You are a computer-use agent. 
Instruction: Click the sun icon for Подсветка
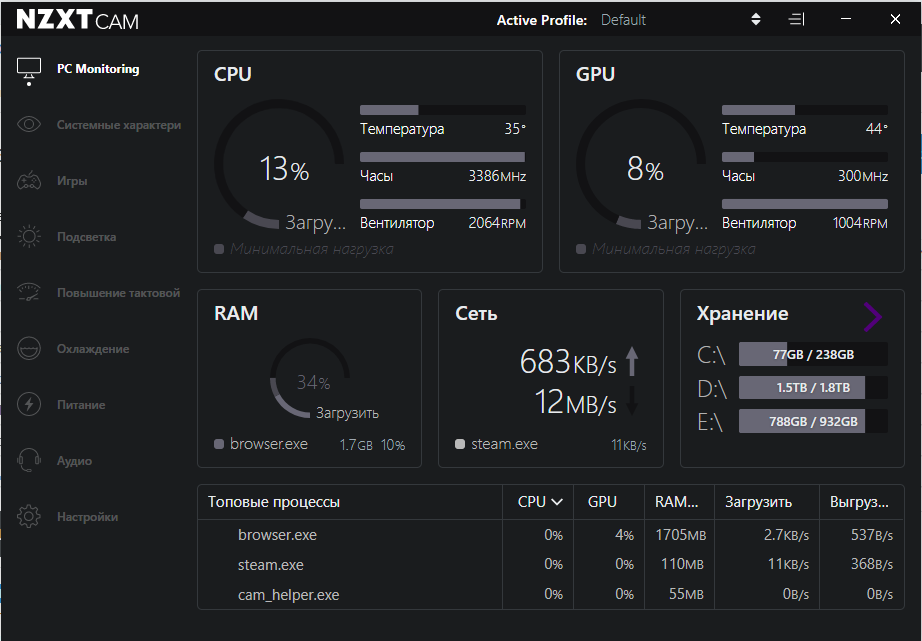click(29, 237)
